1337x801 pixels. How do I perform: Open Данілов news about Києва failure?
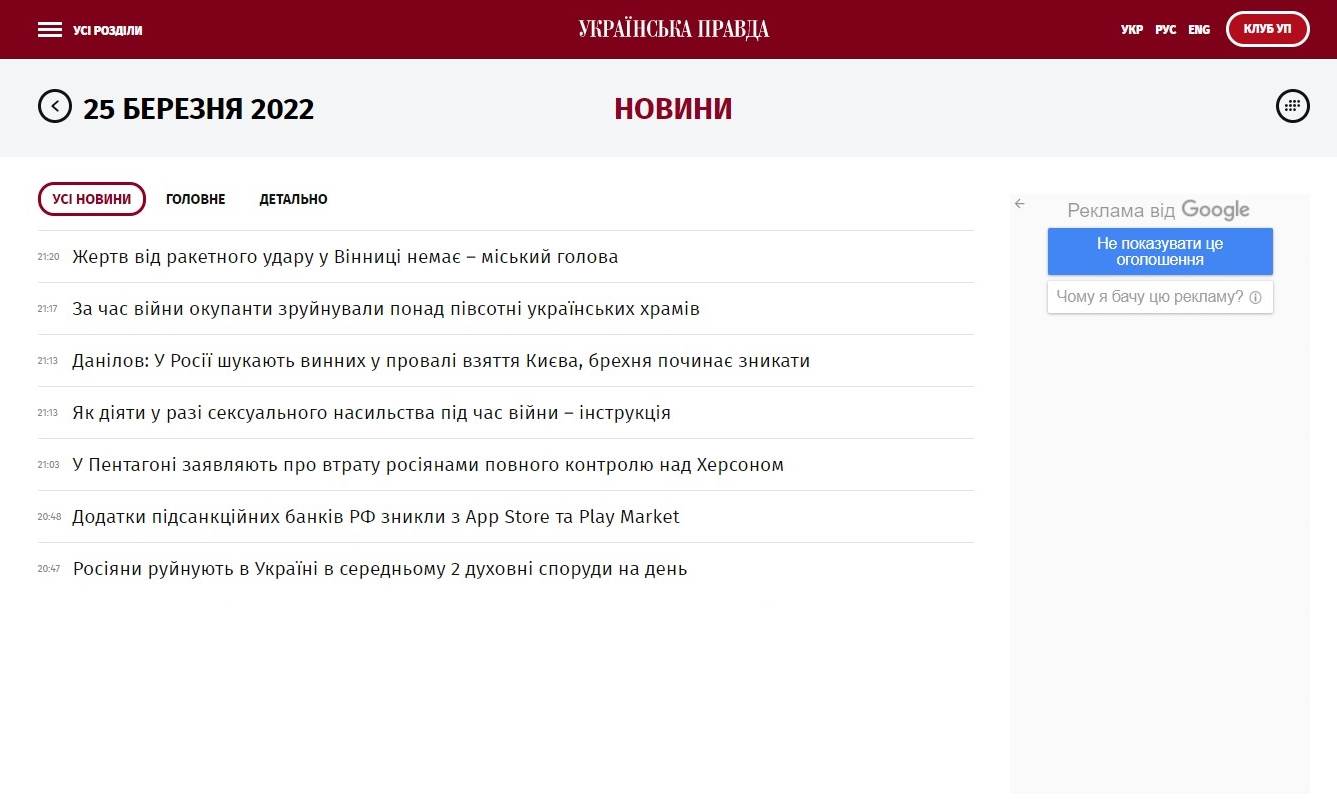click(441, 361)
